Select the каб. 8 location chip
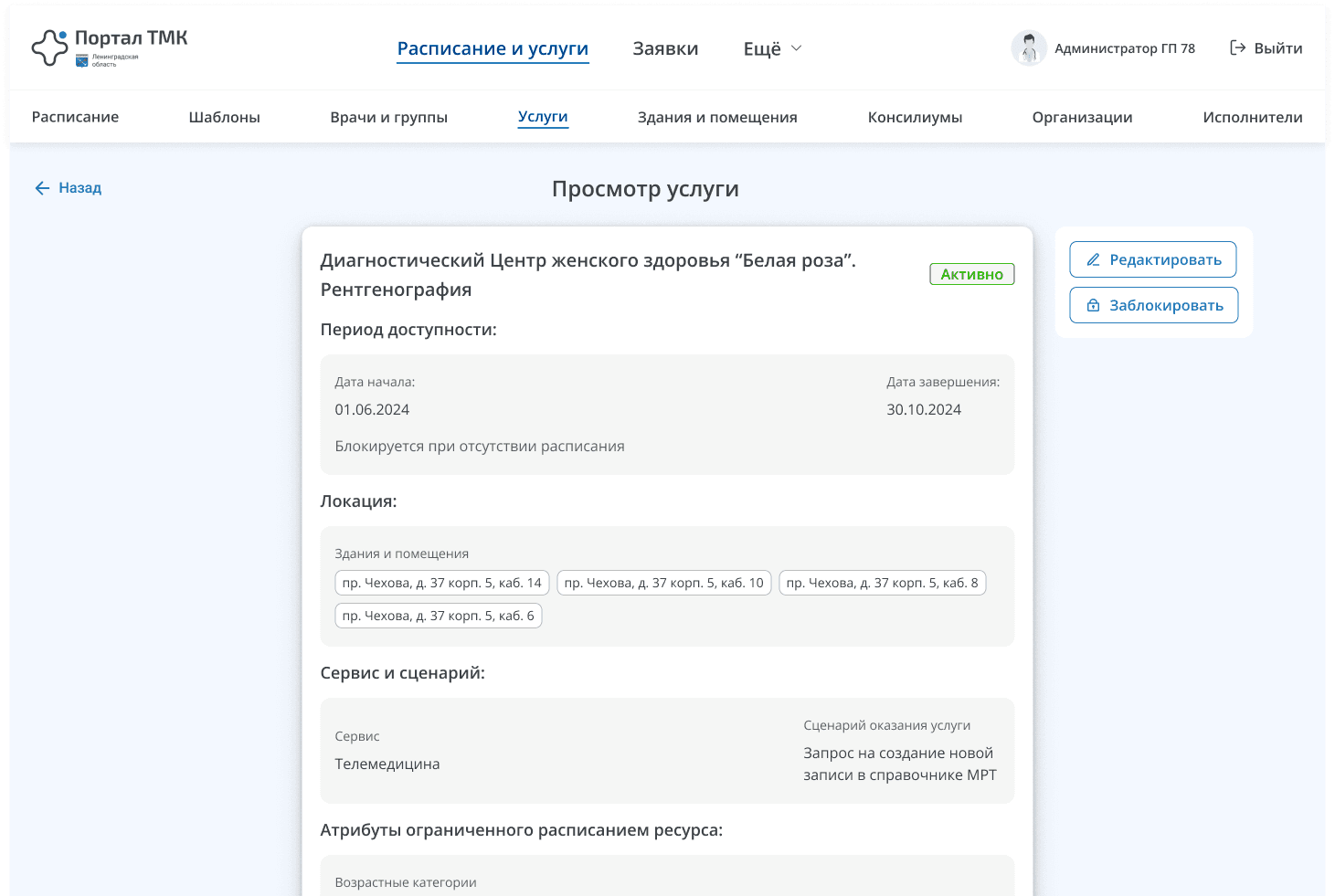 (883, 583)
